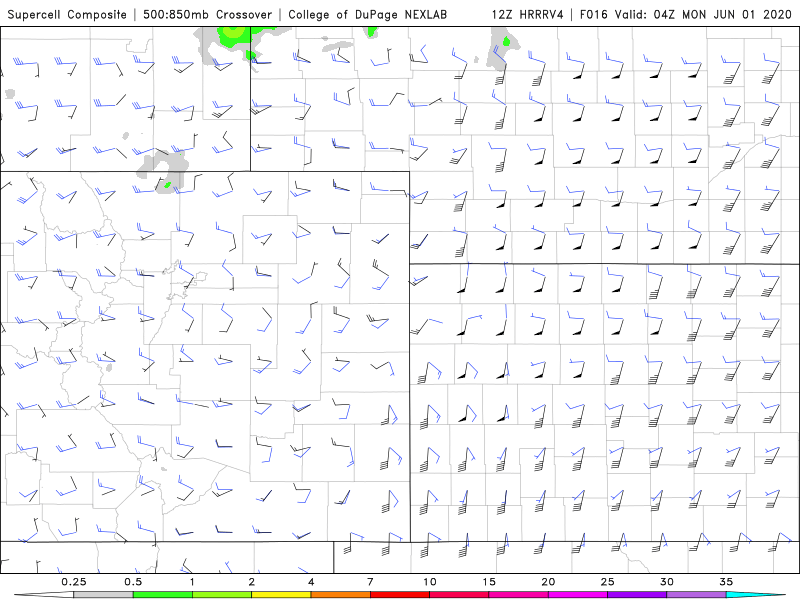Viewport: 800px width, 600px height.
Task: Select the 0.25 value on the color scale
Action: pyautogui.click(x=73, y=582)
